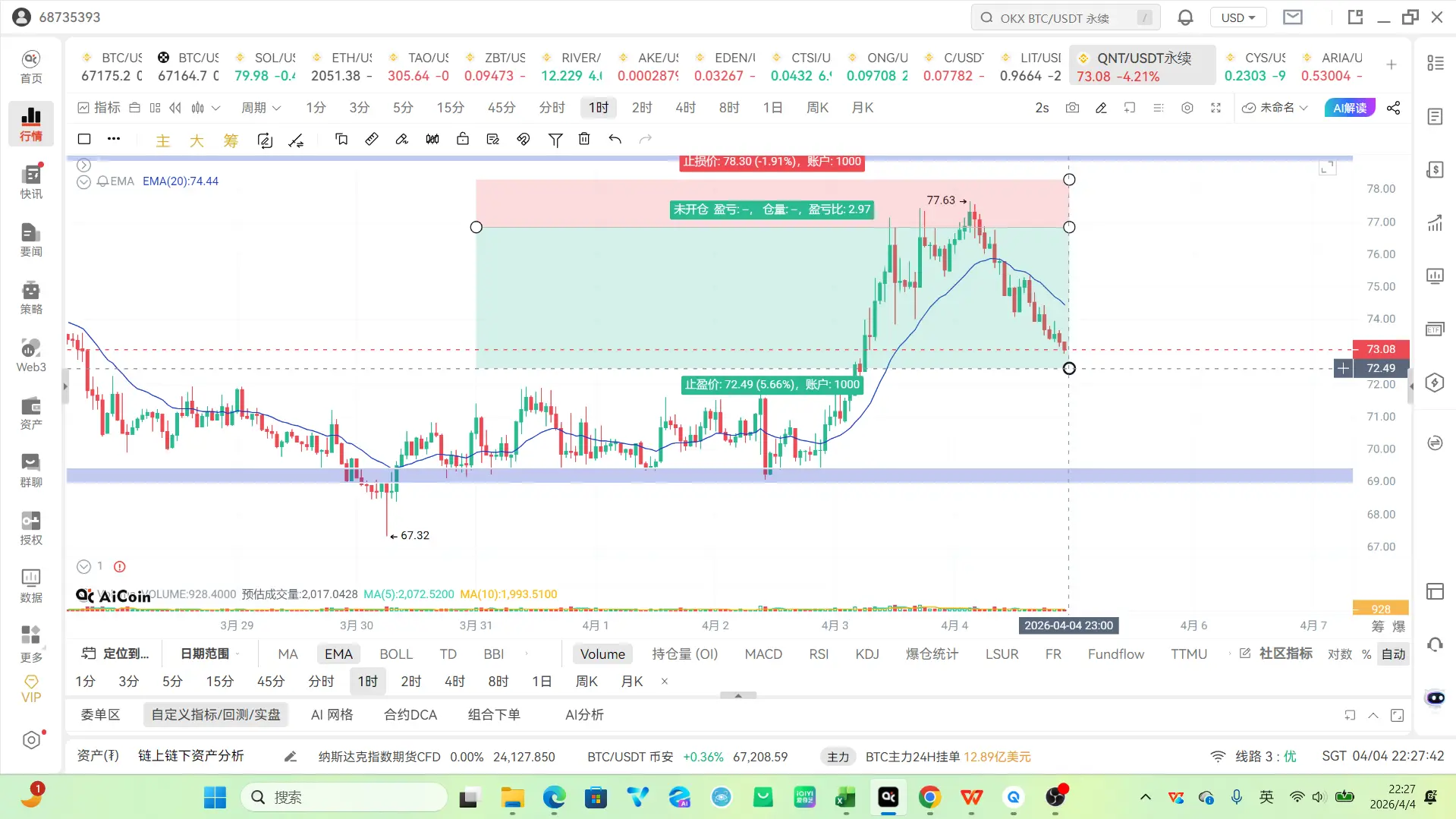Open the AI 网格 tab

pyautogui.click(x=332, y=715)
